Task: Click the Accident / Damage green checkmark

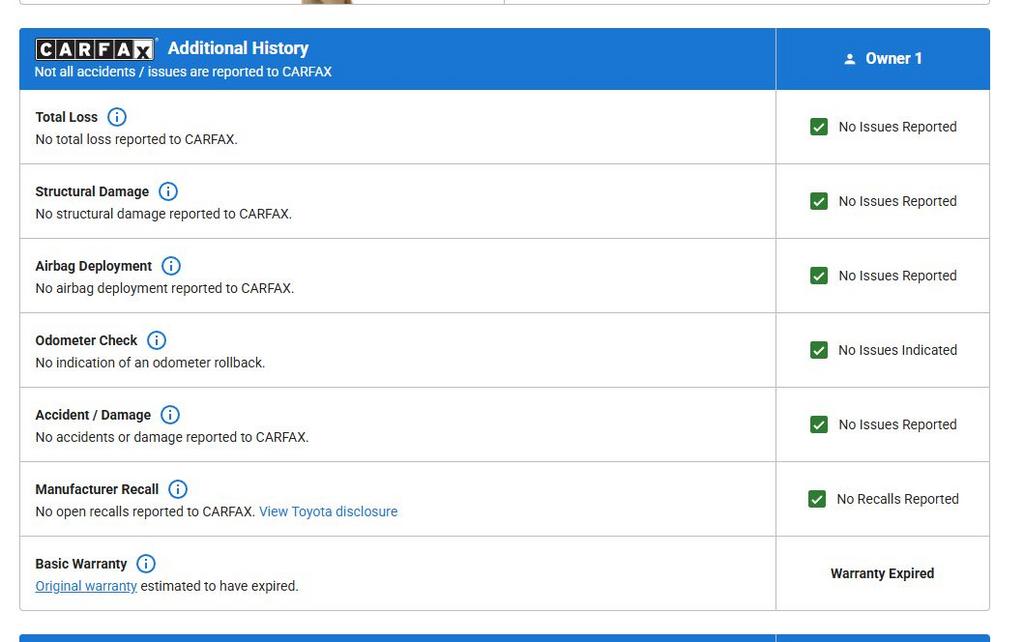Action: (x=819, y=425)
